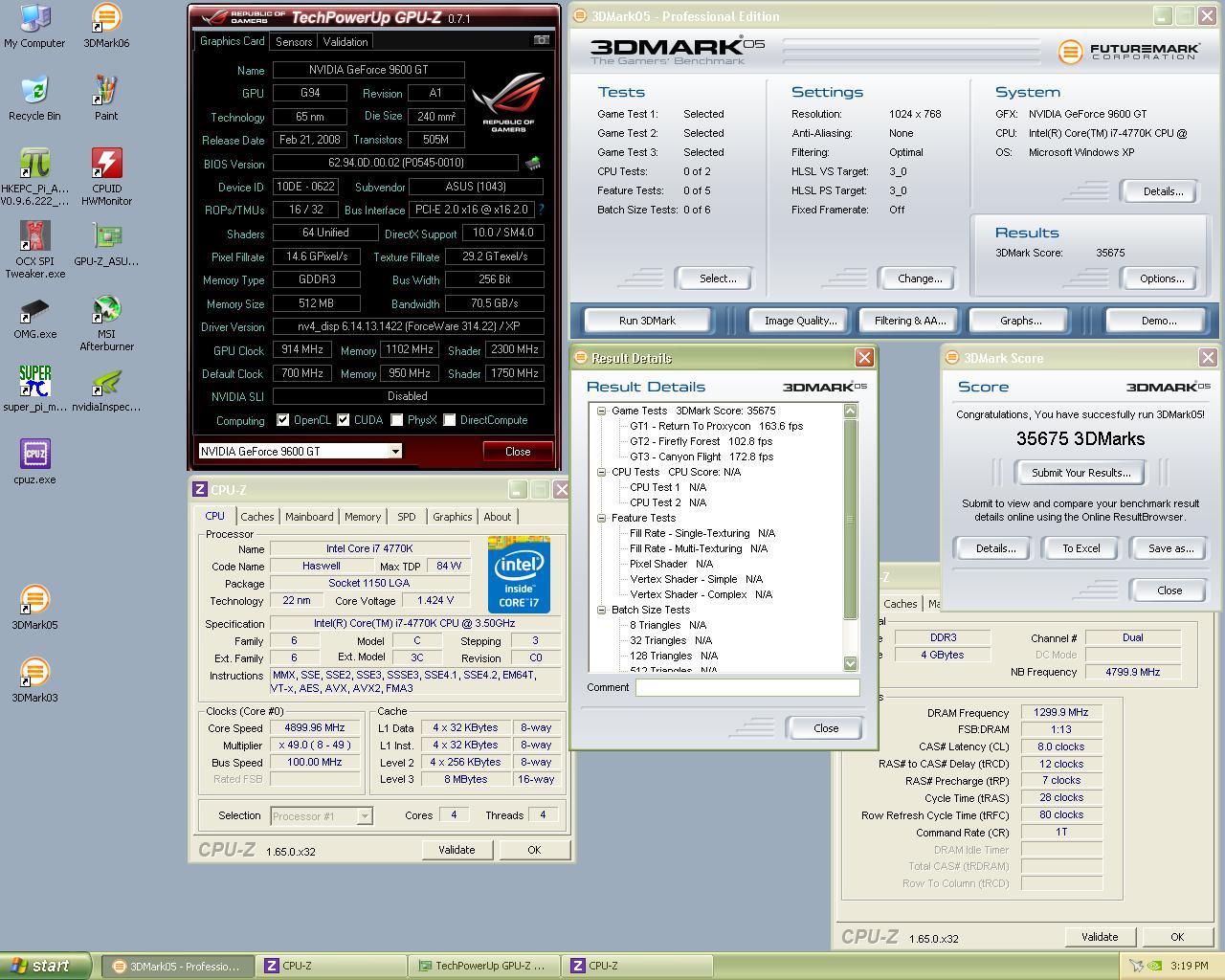The width and height of the screenshot is (1225, 980).
Task: Switch to the Validation tab in GPU-Z
Action: 345,42
